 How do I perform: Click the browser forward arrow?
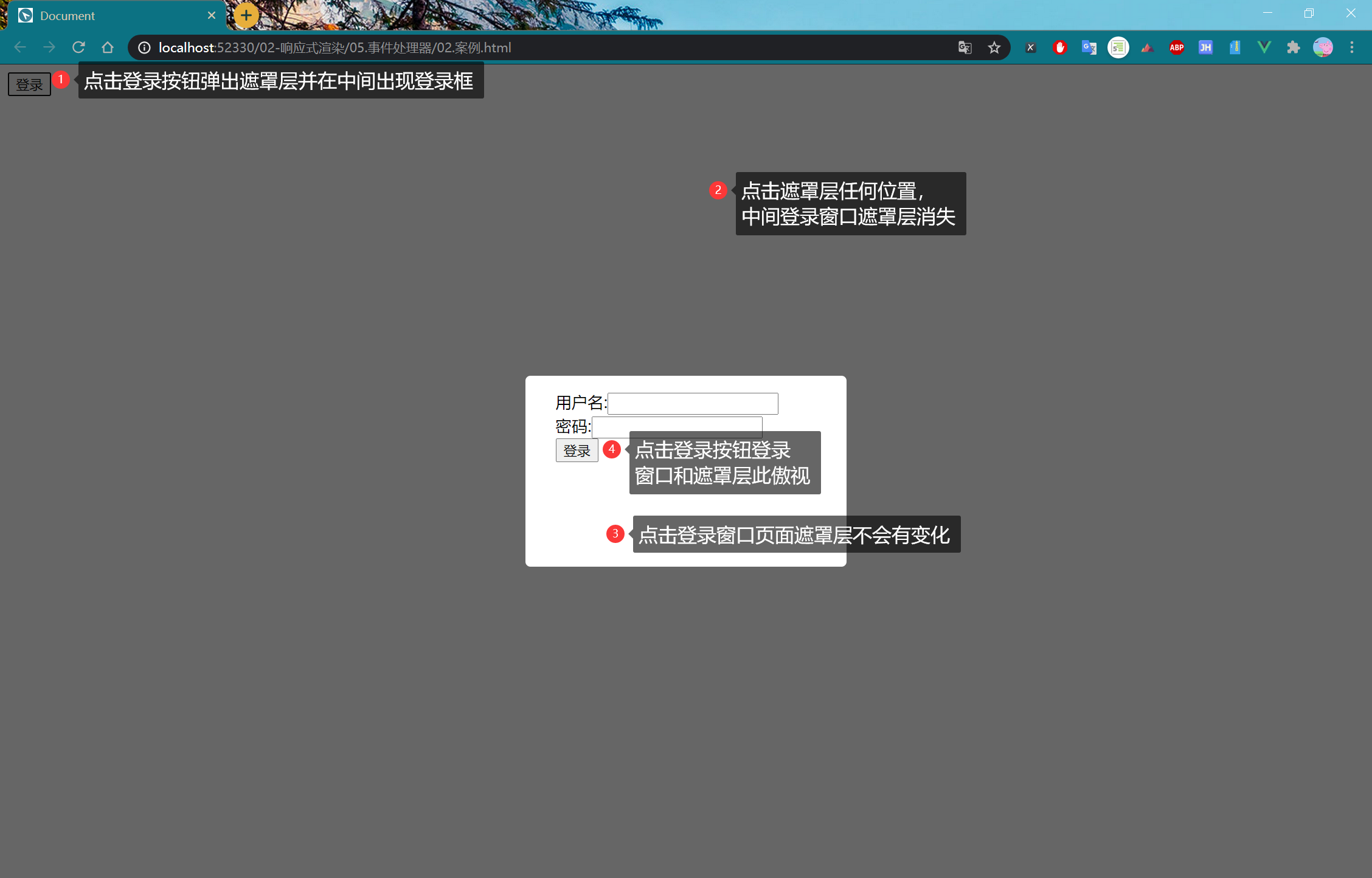tap(49, 47)
